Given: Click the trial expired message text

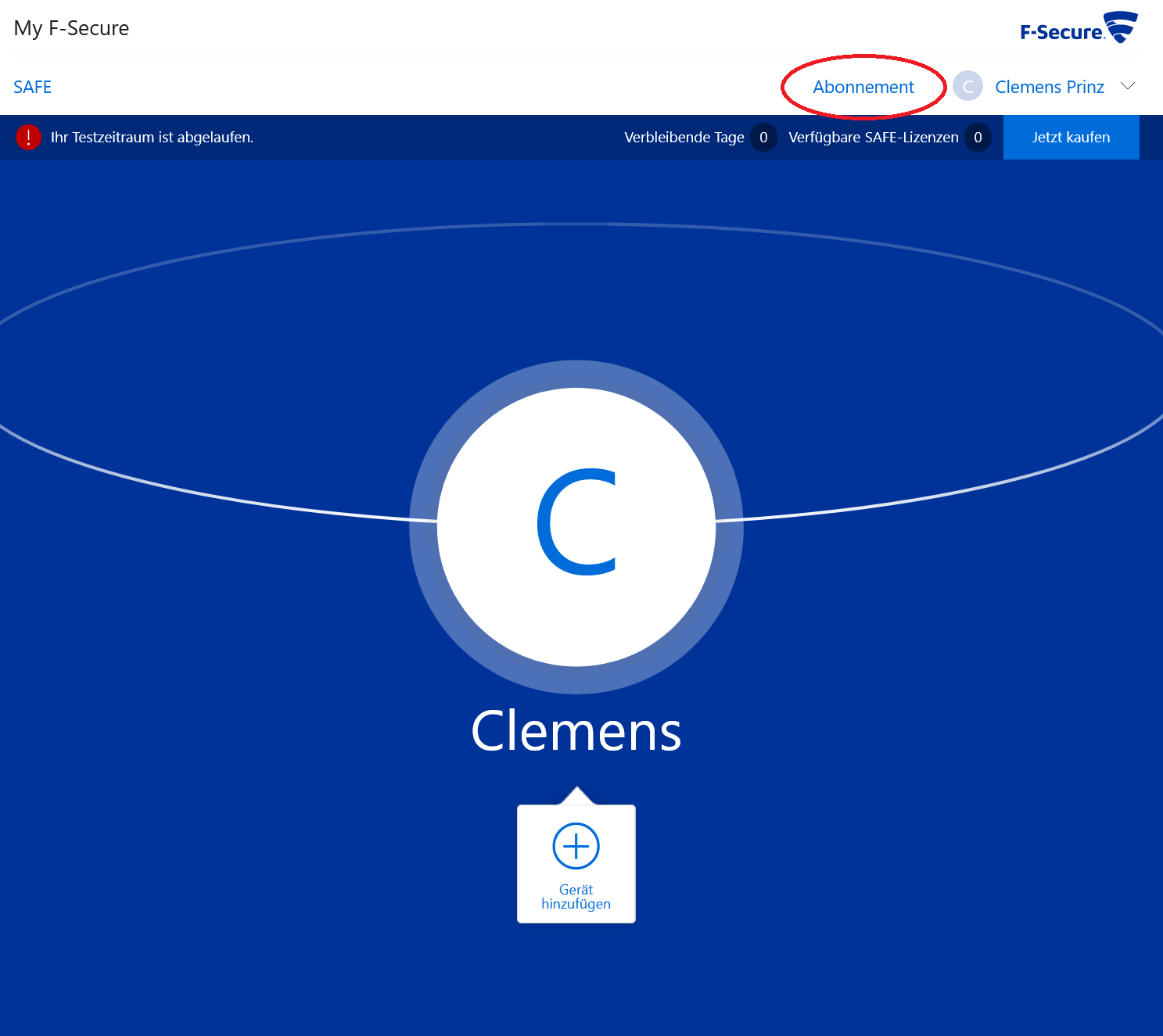Looking at the screenshot, I should [x=152, y=138].
